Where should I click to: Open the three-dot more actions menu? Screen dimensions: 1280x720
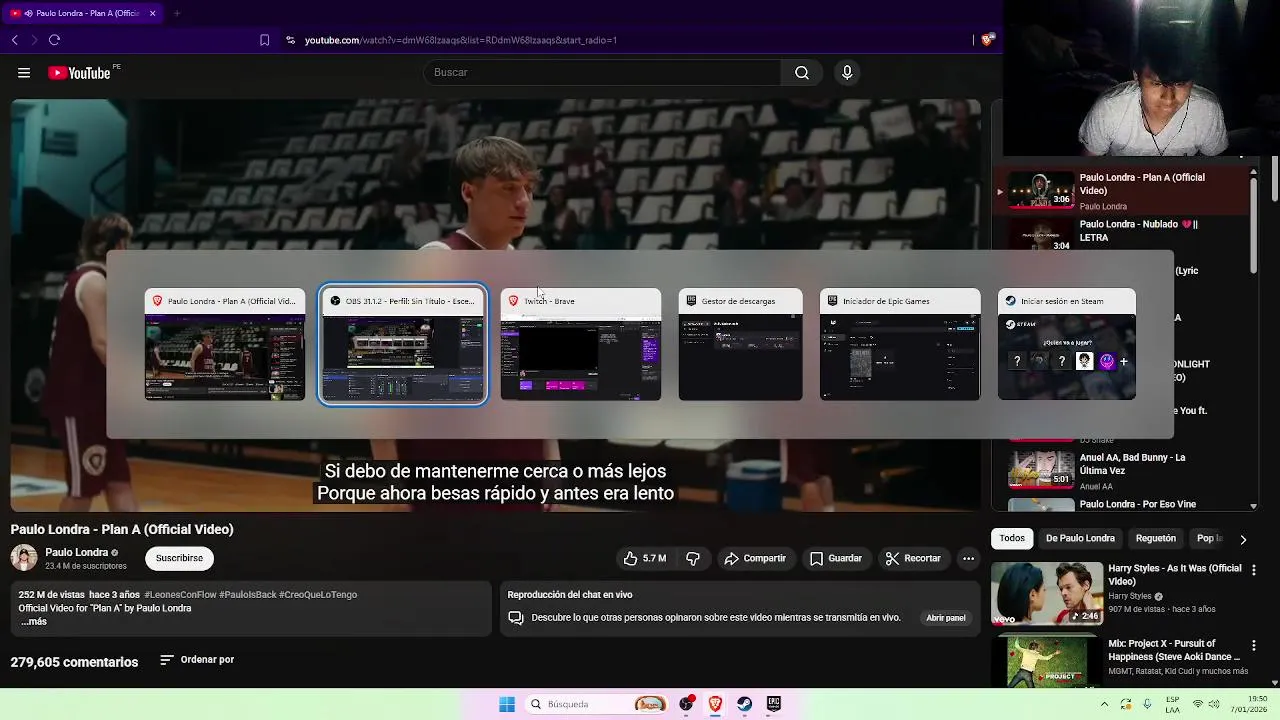[x=968, y=559]
